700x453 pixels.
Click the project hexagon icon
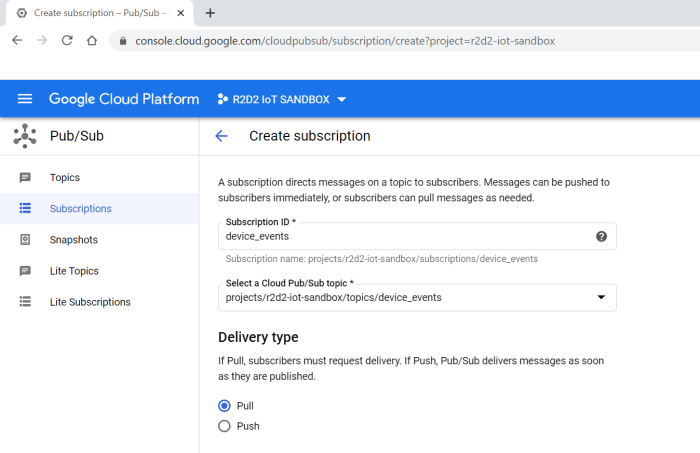(x=222, y=99)
